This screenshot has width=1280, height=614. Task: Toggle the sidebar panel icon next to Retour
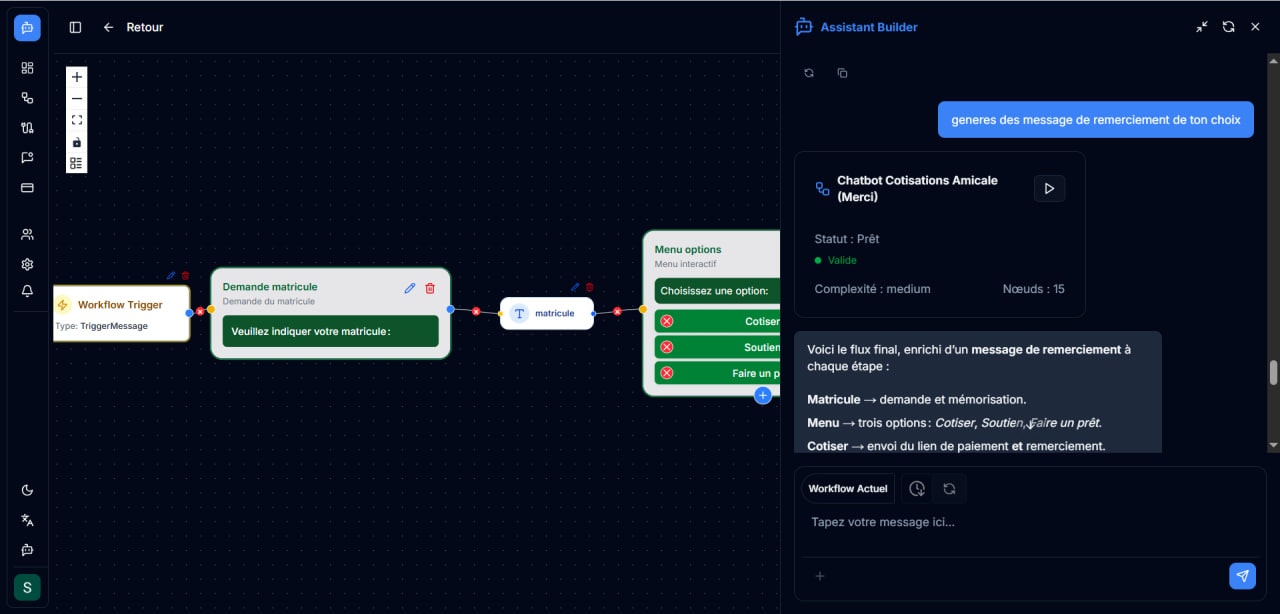[75, 27]
